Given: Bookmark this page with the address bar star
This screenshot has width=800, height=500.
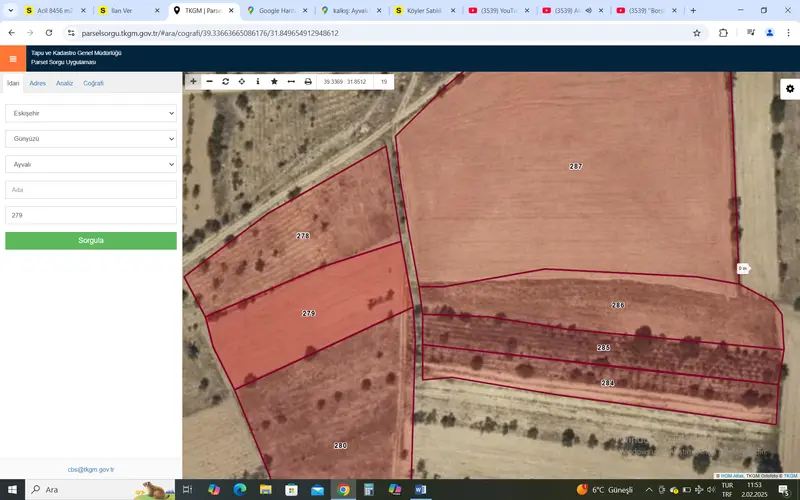Looking at the screenshot, I should [696, 33].
